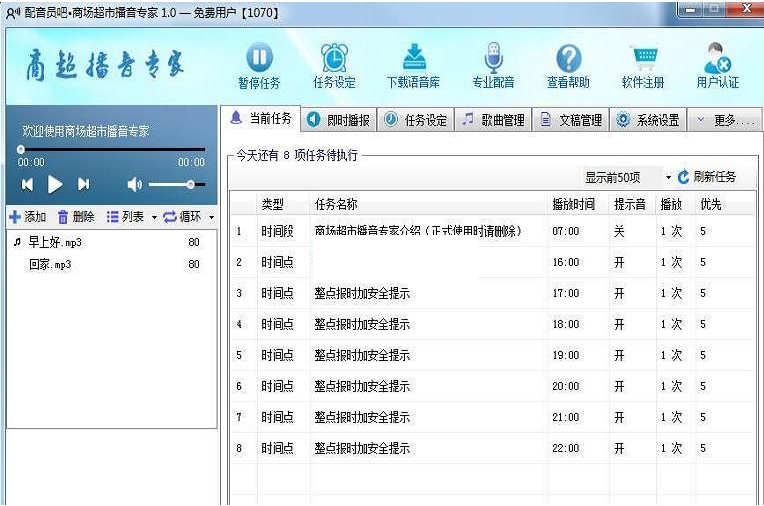Click 下载语音库 download voice library icon
The height and width of the screenshot is (506, 764).
coord(413,58)
